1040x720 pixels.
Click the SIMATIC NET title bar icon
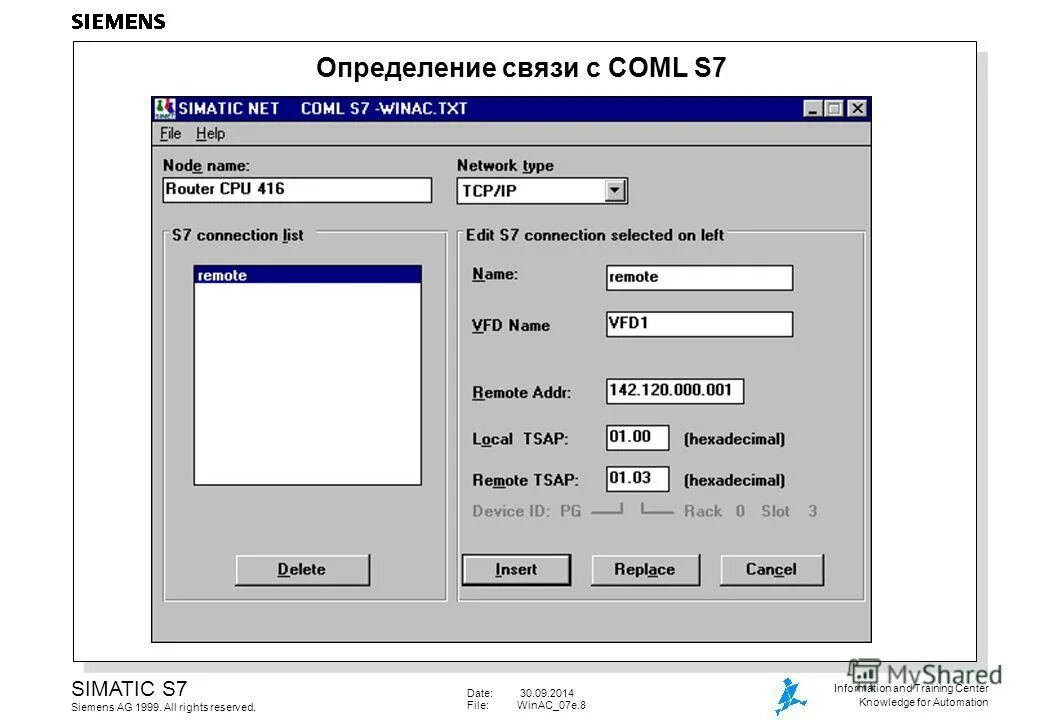163,106
